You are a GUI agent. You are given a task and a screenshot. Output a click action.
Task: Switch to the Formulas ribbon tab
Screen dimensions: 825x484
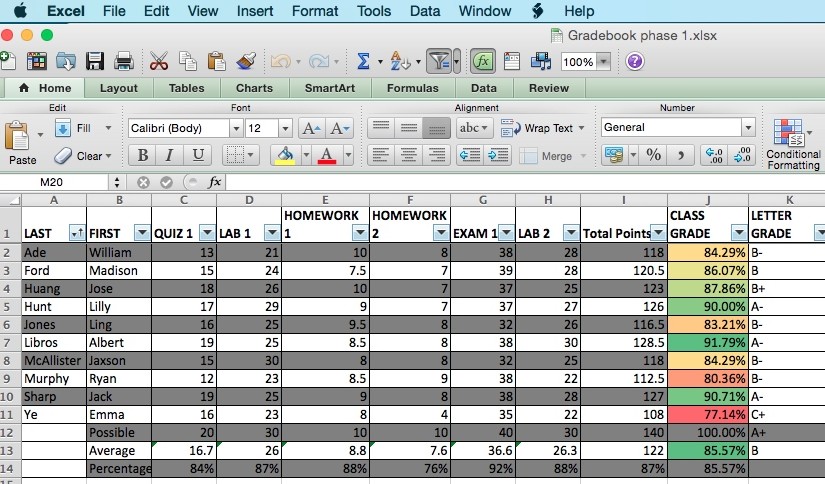click(x=412, y=88)
